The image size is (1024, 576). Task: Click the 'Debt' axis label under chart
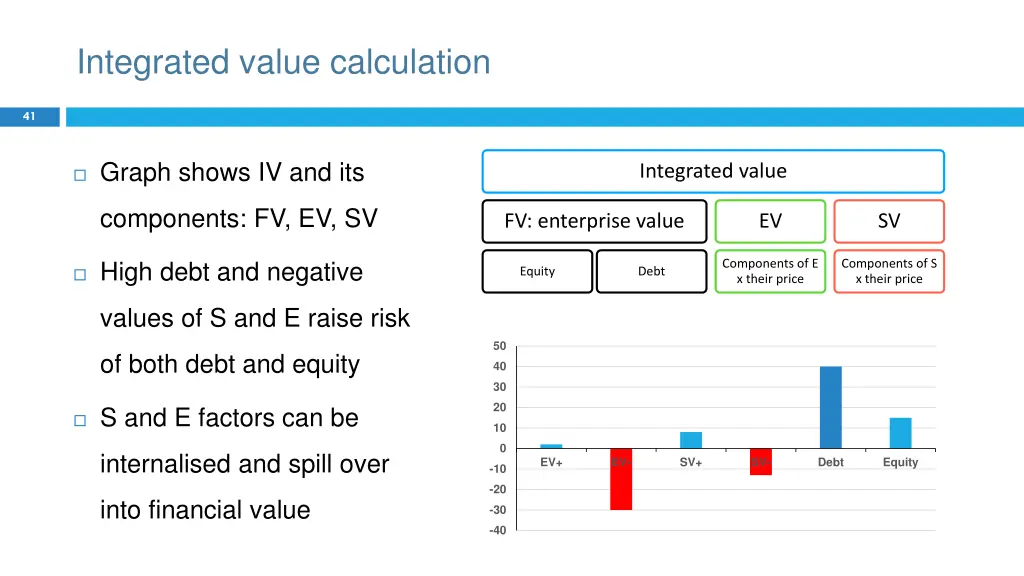click(x=831, y=463)
